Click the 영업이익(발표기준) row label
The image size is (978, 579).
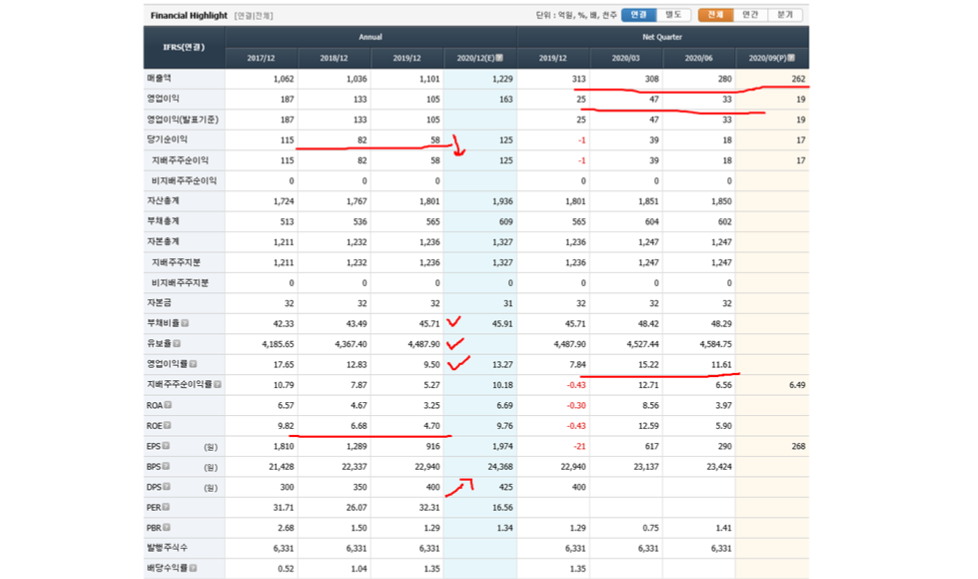point(183,119)
